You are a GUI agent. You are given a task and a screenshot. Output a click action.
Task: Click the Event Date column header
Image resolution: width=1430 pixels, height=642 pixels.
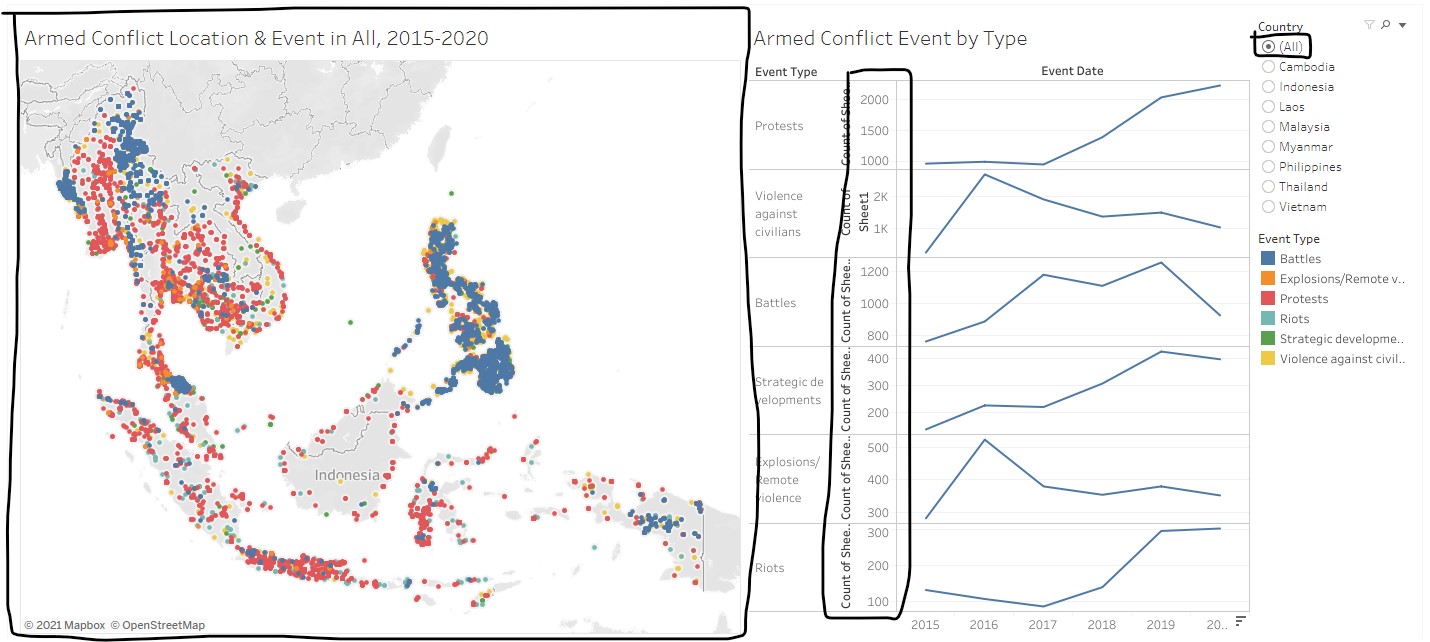(1073, 71)
